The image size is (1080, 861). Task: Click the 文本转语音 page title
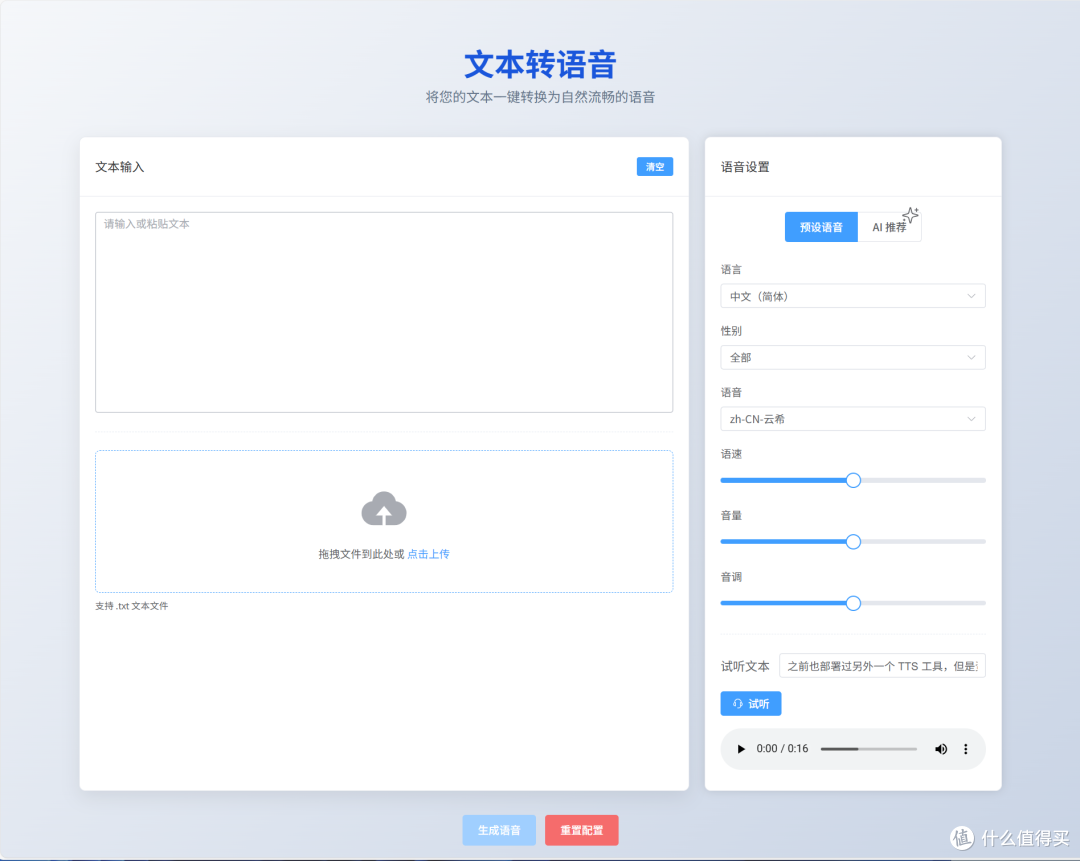pos(540,65)
